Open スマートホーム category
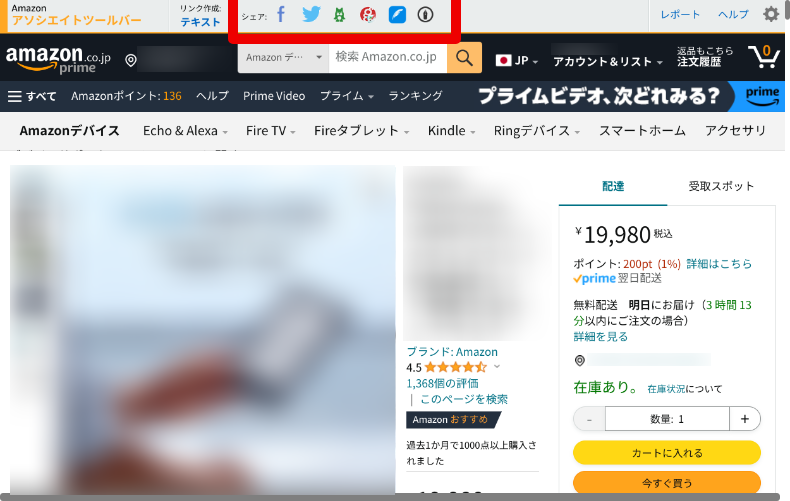This screenshot has height=501, width=790. coord(642,131)
